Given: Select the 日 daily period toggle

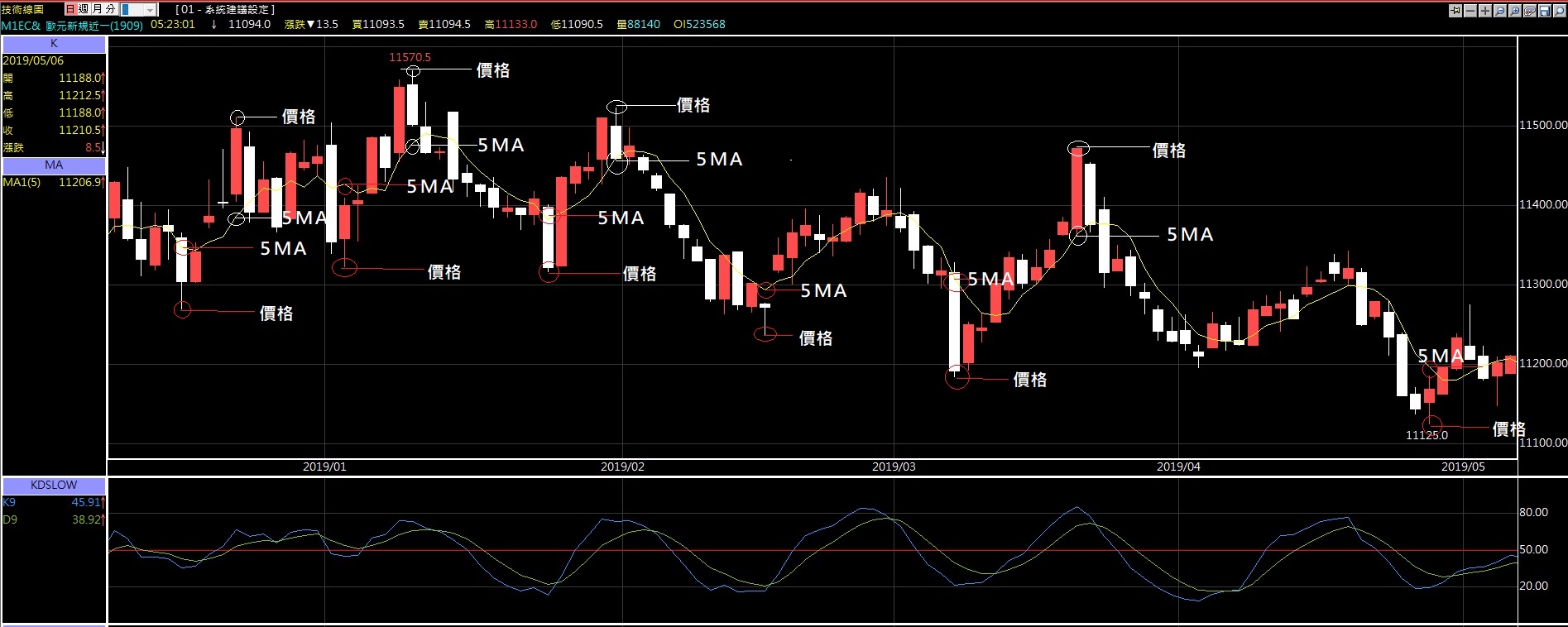Looking at the screenshot, I should (x=70, y=9).
